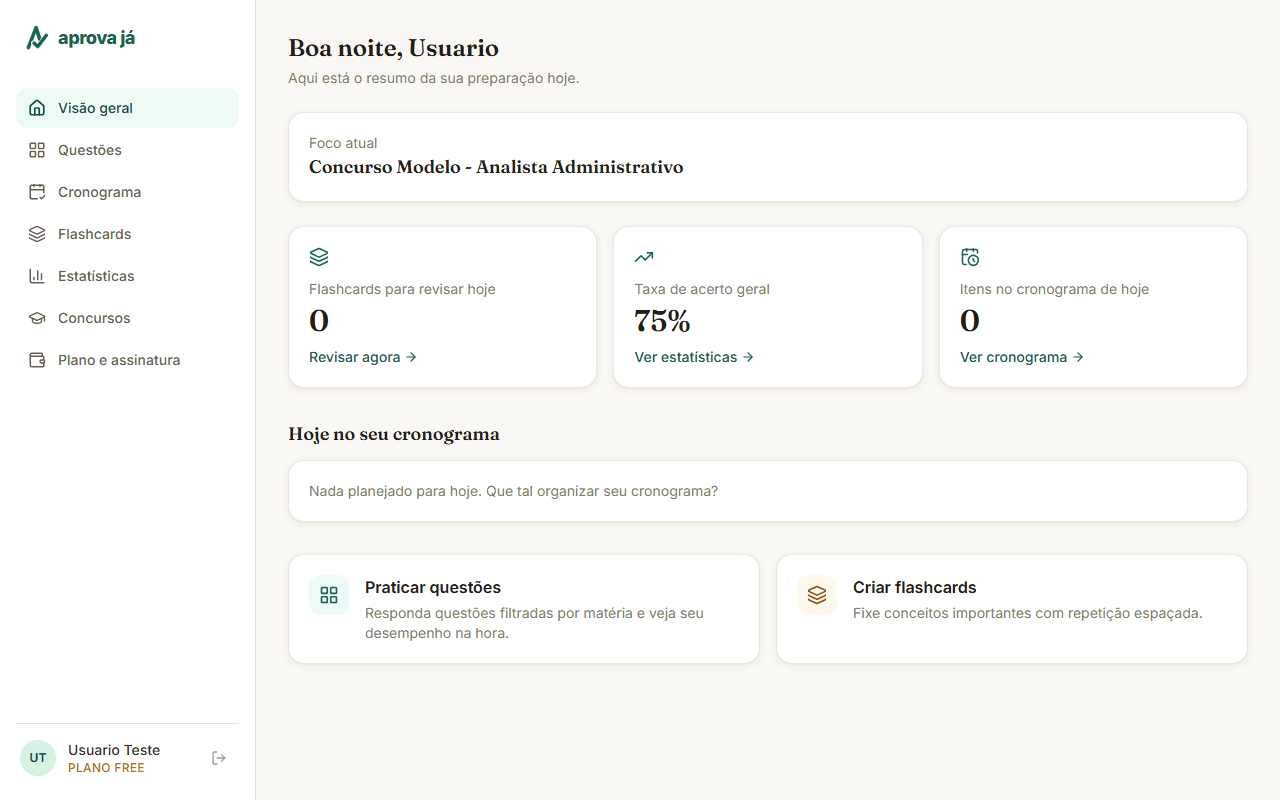The image size is (1280, 800).
Task: Click the Boa noite, Usuario heading
Action: [x=393, y=48]
